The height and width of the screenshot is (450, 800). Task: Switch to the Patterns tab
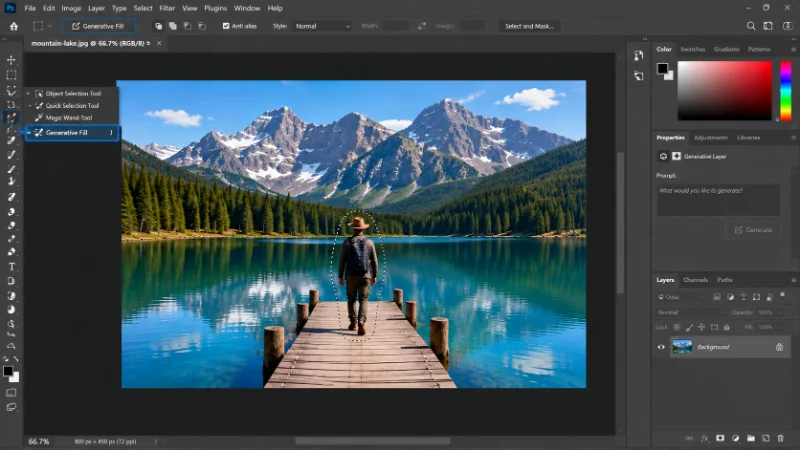click(x=759, y=49)
